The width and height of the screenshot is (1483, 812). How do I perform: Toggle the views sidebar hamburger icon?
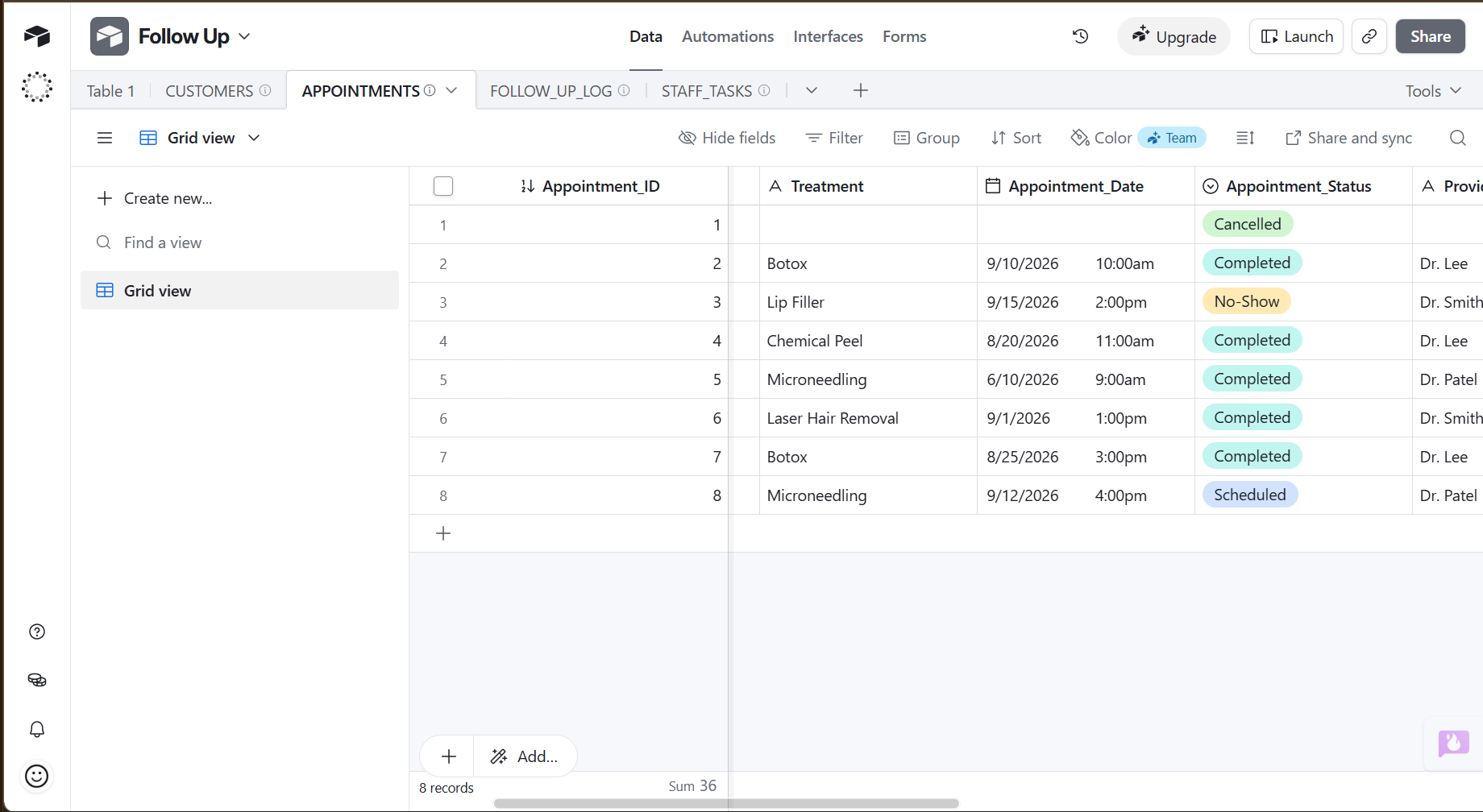105,138
